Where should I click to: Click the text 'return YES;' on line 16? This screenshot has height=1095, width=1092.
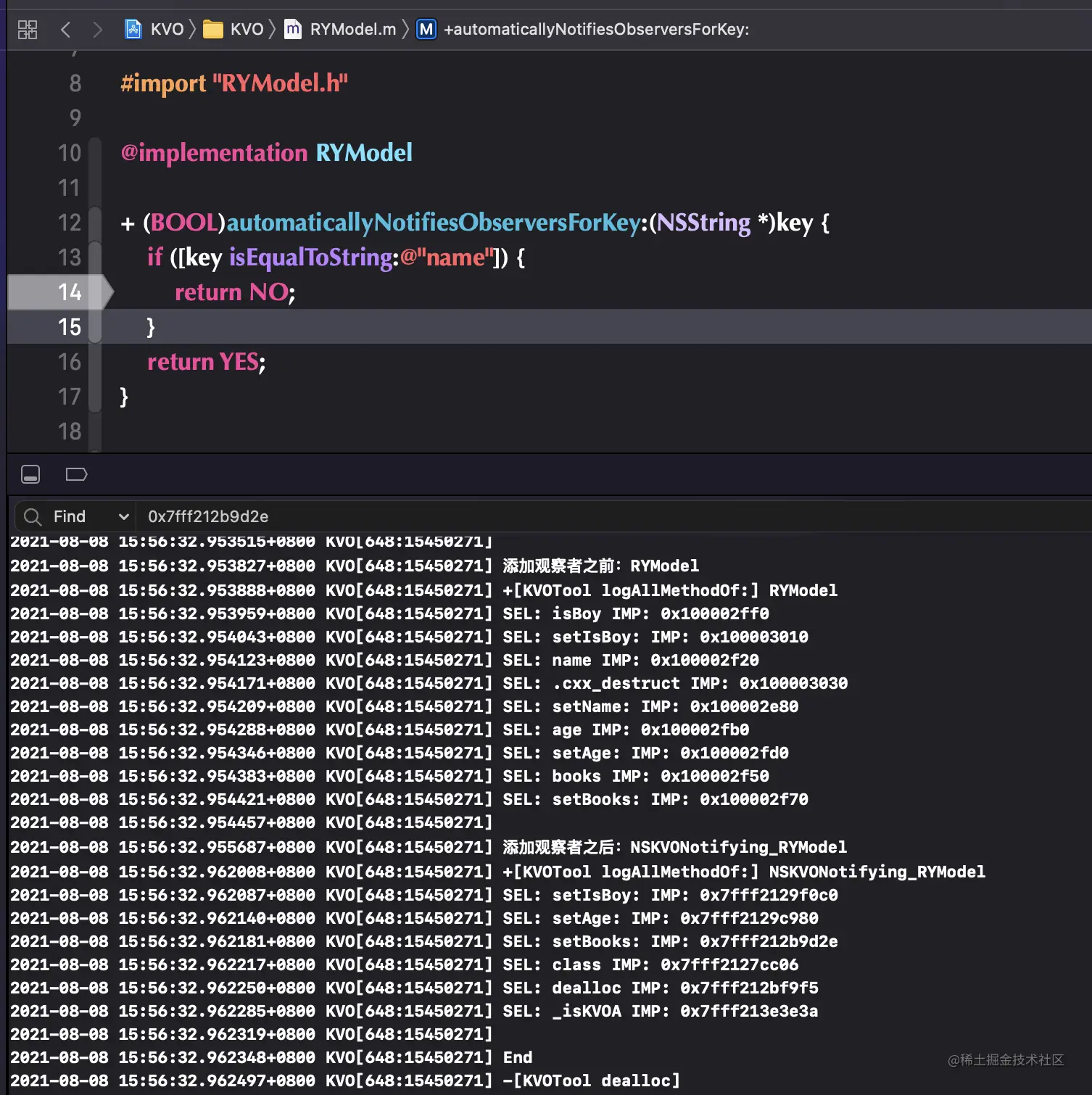coord(207,361)
